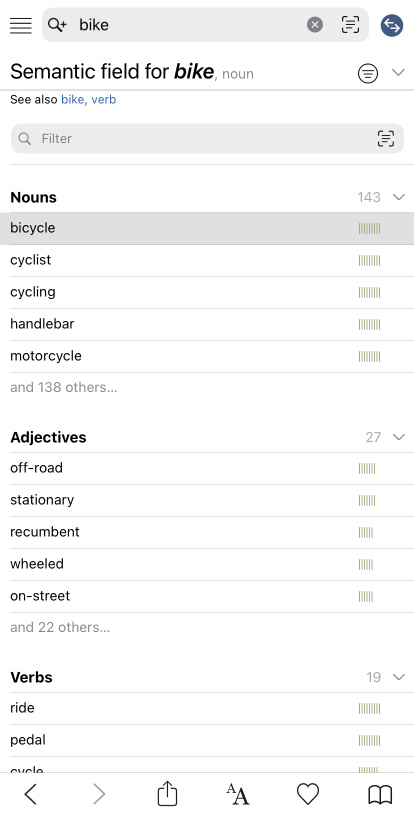The image size is (414, 817).
Task: Expand the chevron beside Semantic field header
Action: pos(398,72)
